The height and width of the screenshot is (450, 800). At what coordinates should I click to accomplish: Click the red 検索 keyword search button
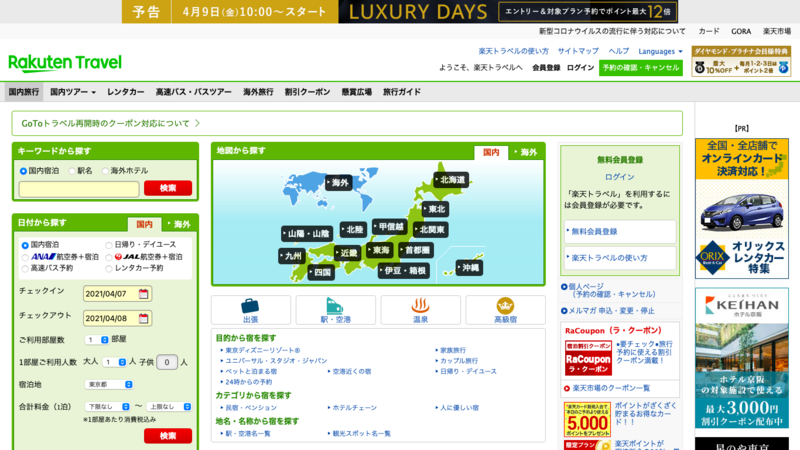[x=168, y=188]
